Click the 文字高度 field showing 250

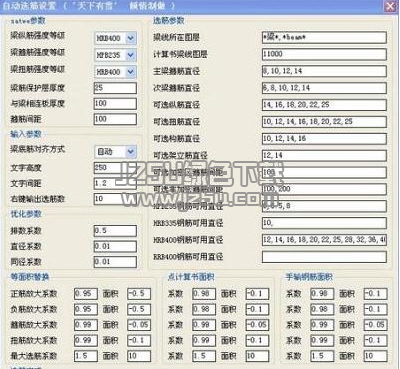tap(115, 168)
